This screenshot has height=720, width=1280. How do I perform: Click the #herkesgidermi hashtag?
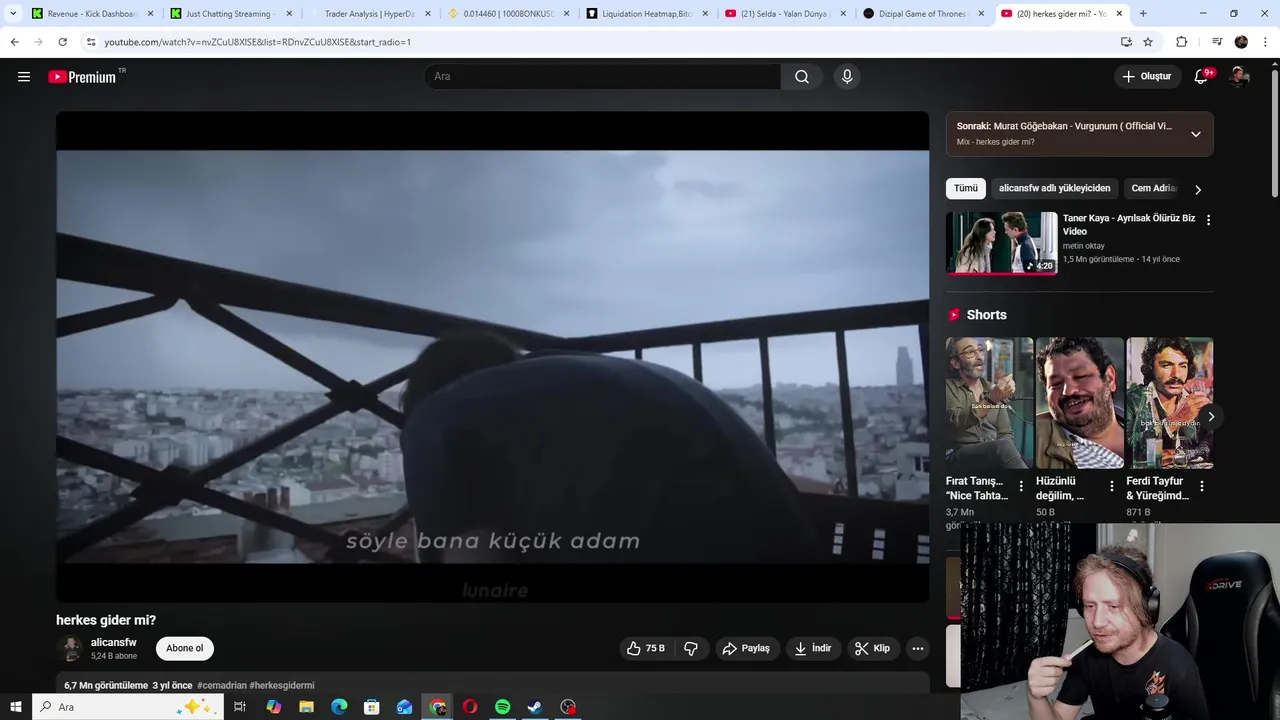[282, 685]
